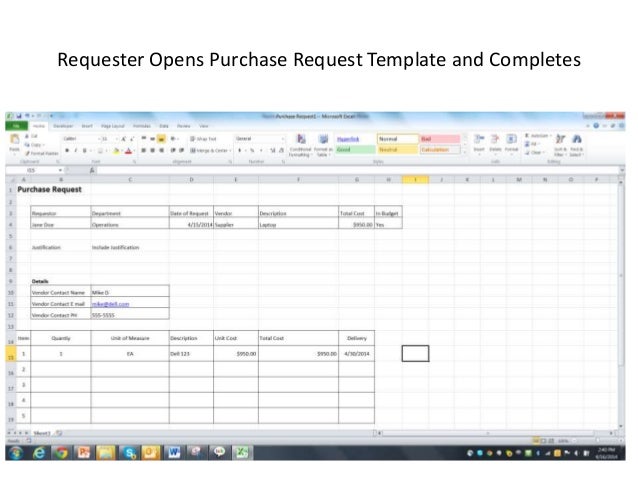Image resolution: width=638 pixels, height=479 pixels.
Task: Click the Paste icon in Clipboard group
Action: 15,139
